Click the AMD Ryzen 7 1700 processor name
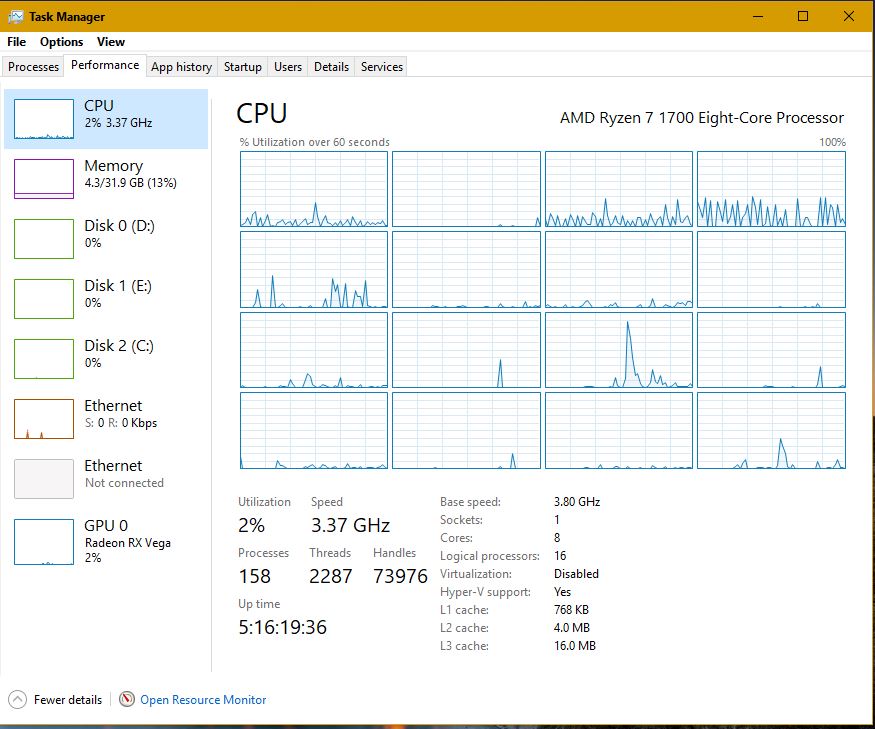 [701, 118]
